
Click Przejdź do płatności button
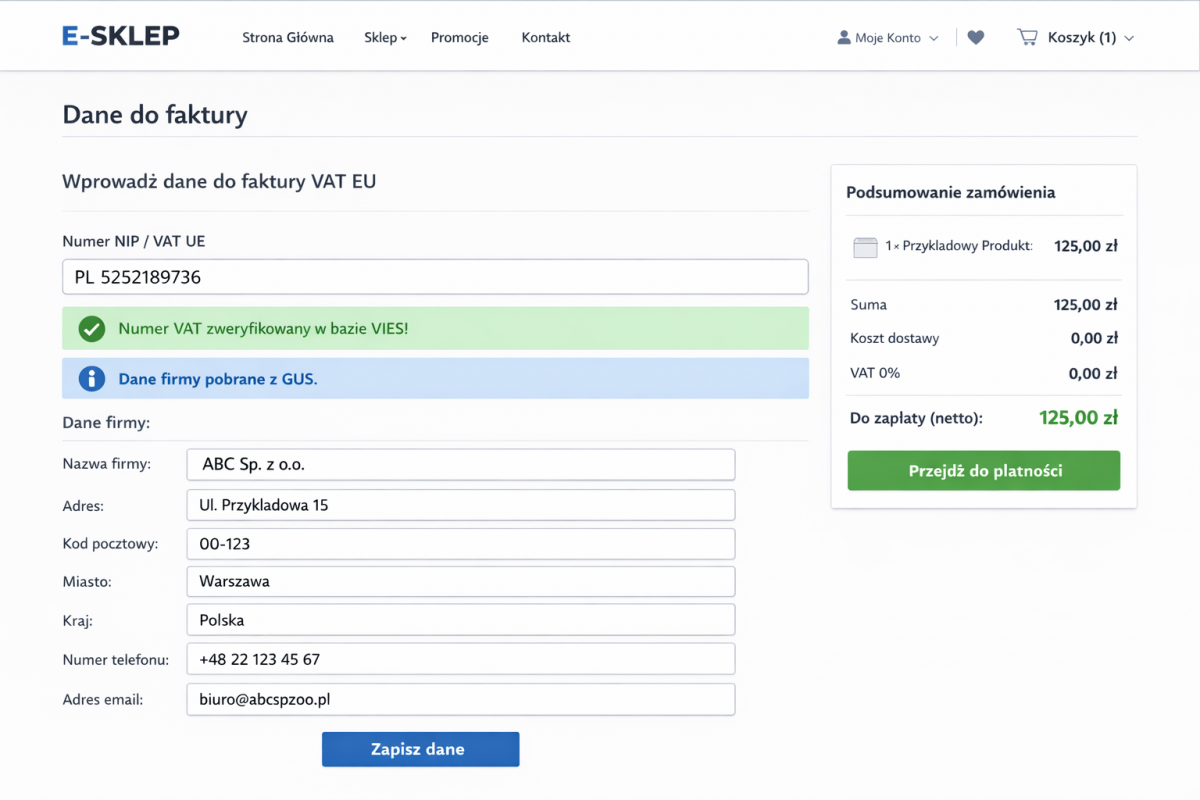(x=984, y=471)
